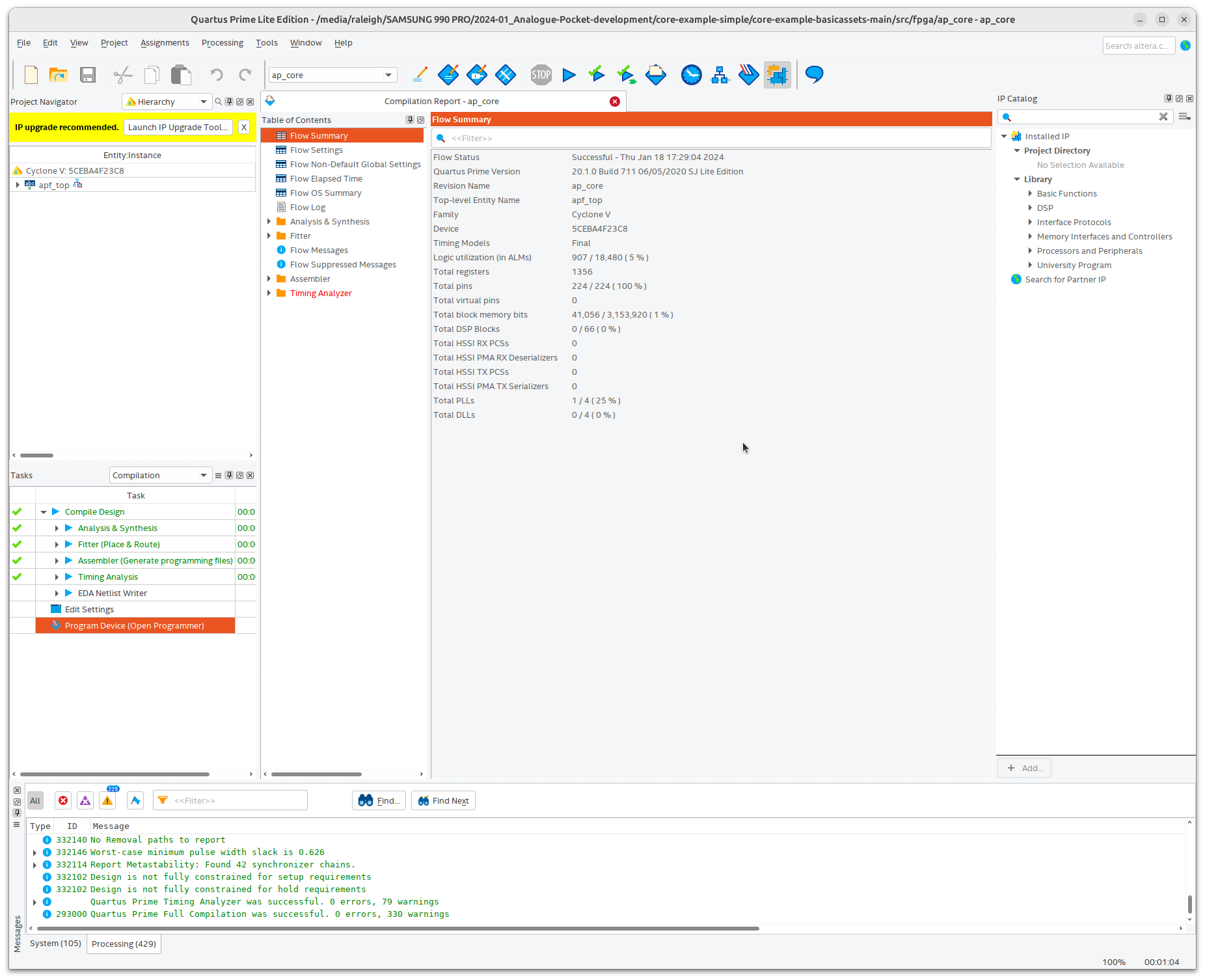Expand the Timing Analyzer report section
The height and width of the screenshot is (980, 1205).
tap(270, 293)
